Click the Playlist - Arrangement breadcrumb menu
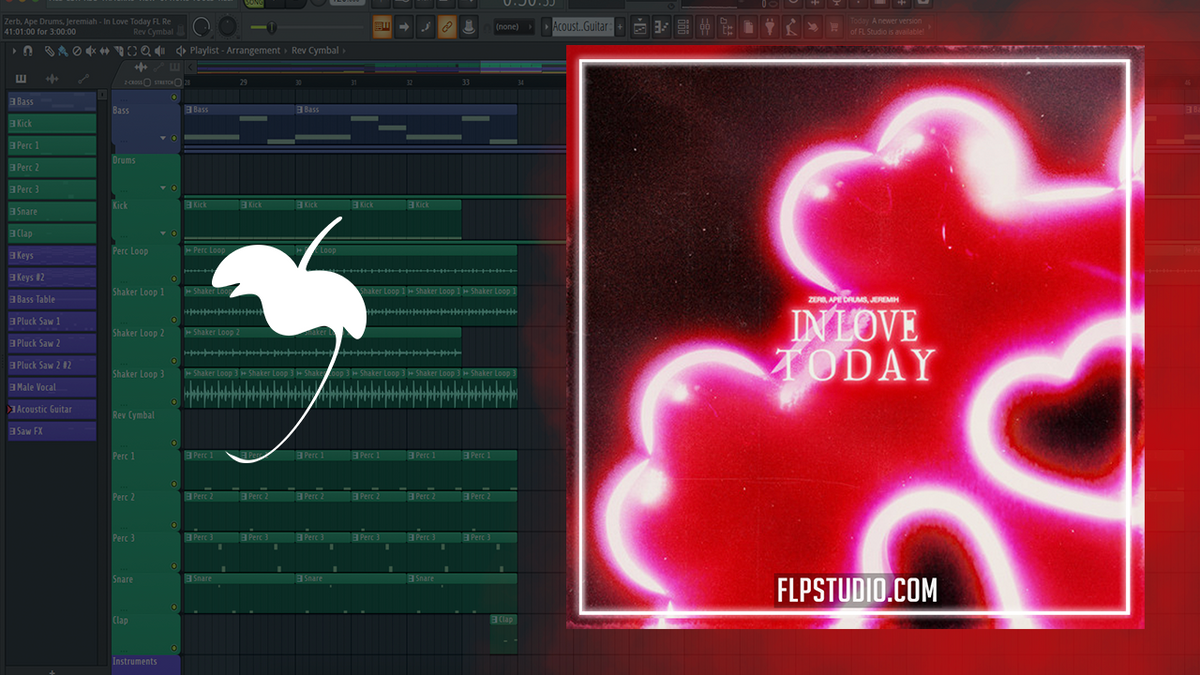 tap(235, 50)
